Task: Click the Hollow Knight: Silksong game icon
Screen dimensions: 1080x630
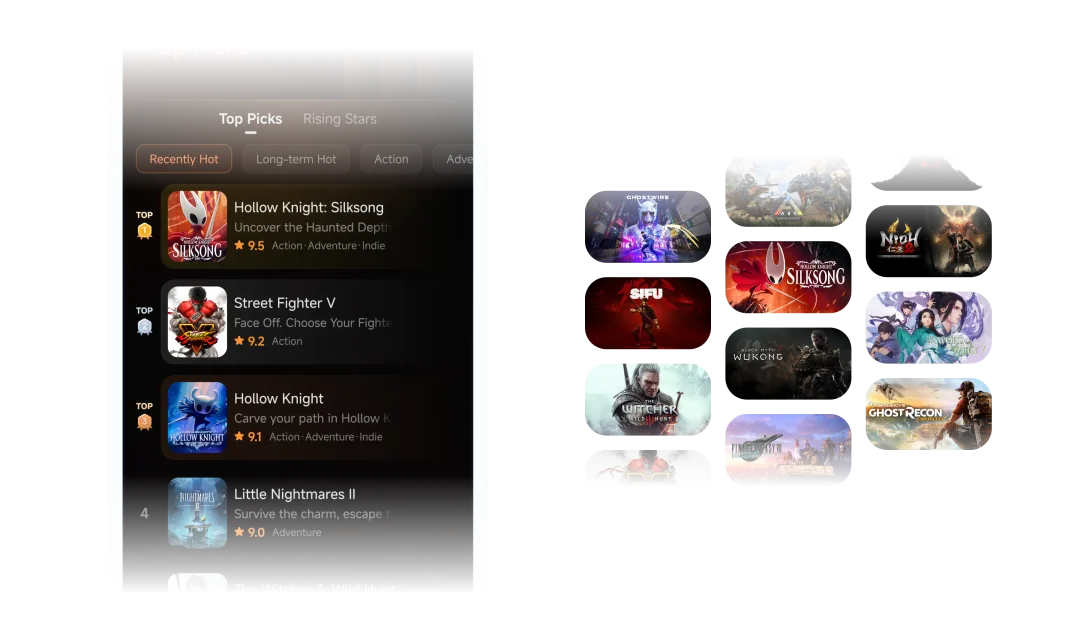Action: 197,226
